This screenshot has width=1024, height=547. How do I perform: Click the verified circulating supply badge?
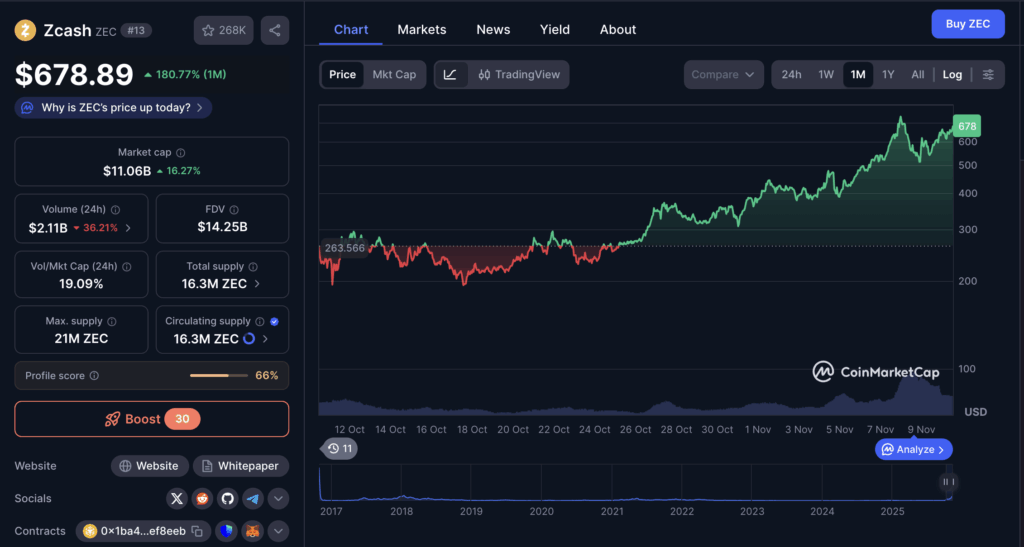tap(274, 321)
